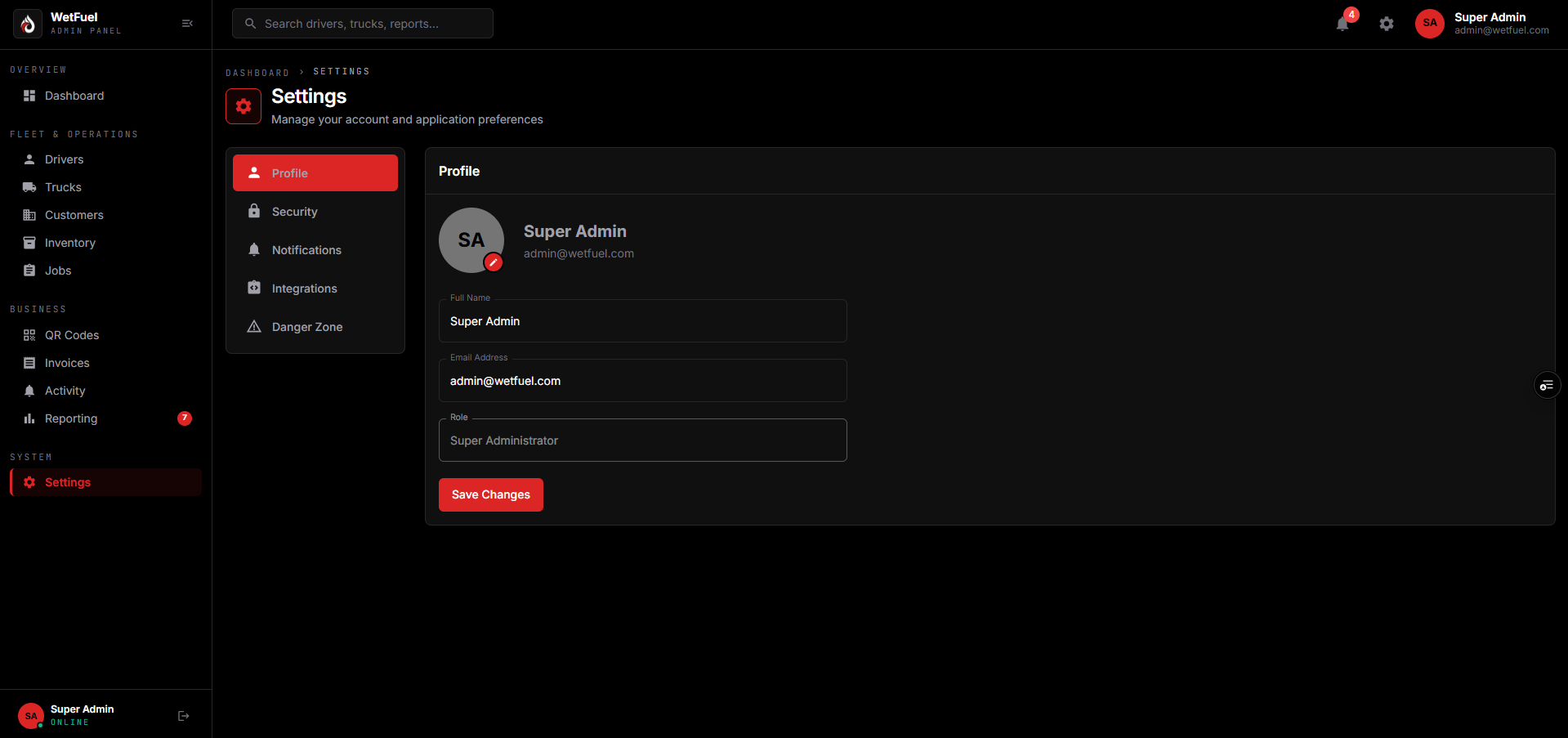Switch to the Notifications settings tab
Screen dimensions: 1568x738
pyautogui.click(x=315, y=250)
